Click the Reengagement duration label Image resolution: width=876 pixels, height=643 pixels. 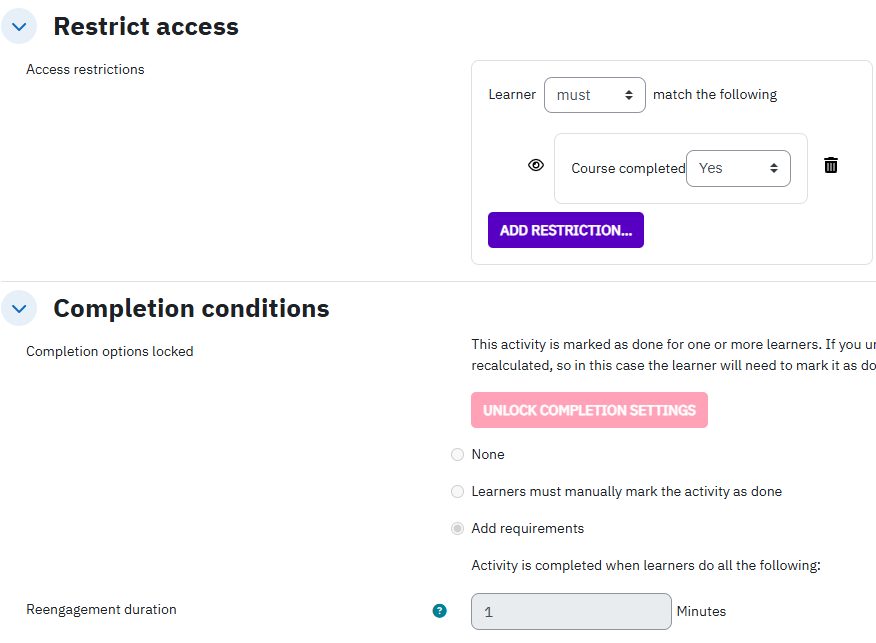[101, 609]
